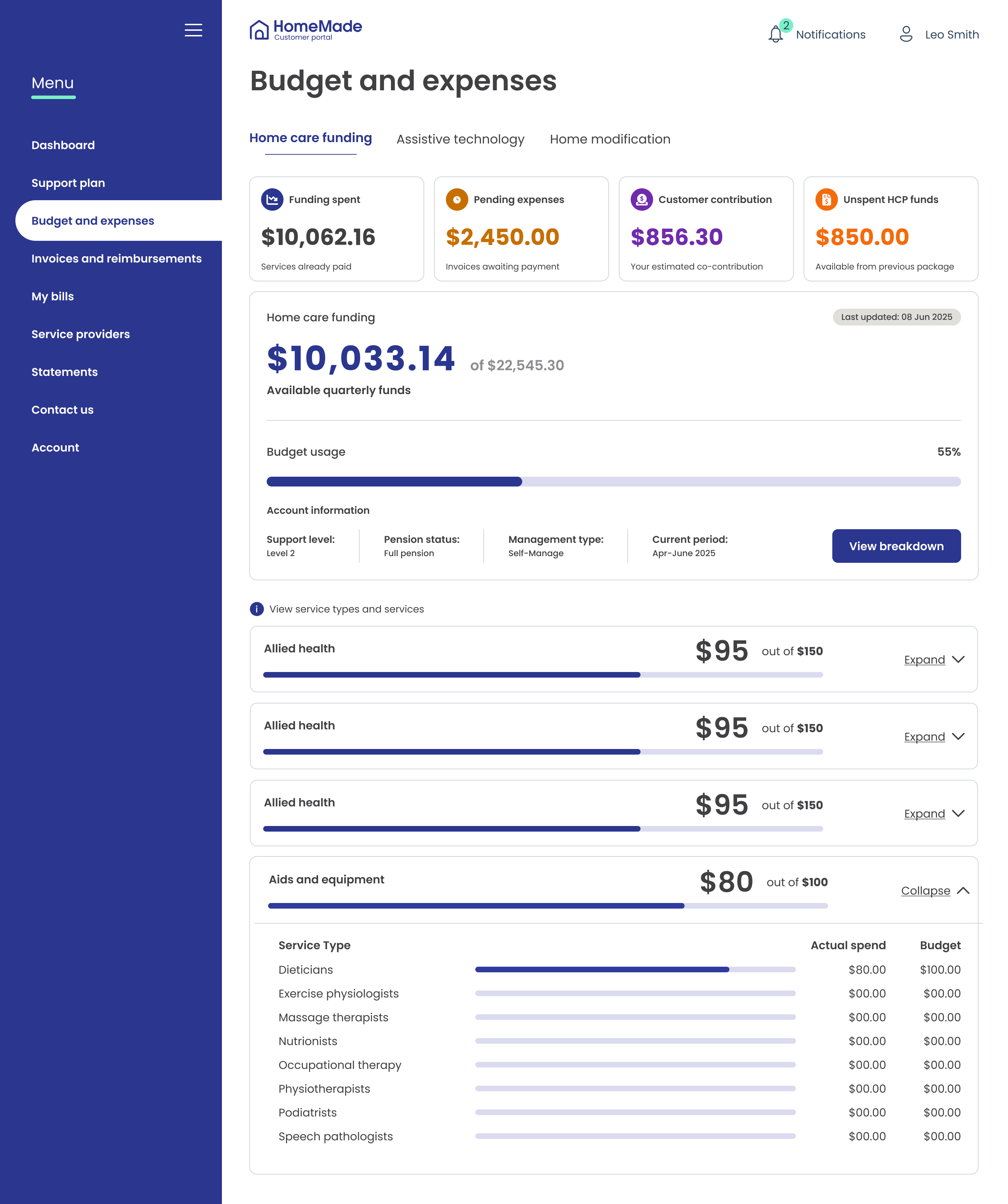This screenshot has height=1204, width=1008.
Task: Click the Unspent HCP funds document icon
Action: pos(826,199)
